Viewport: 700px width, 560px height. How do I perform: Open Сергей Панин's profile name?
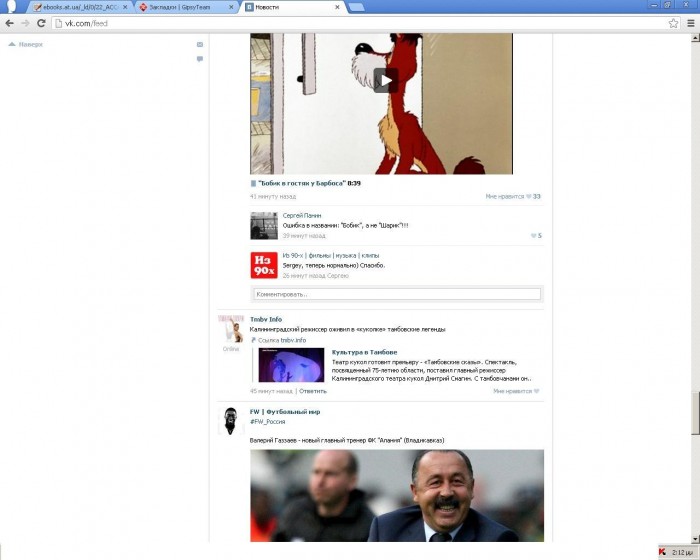tap(302, 215)
